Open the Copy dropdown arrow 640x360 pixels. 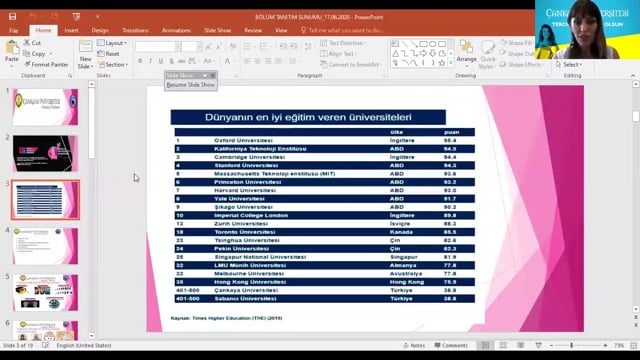tap(51, 53)
